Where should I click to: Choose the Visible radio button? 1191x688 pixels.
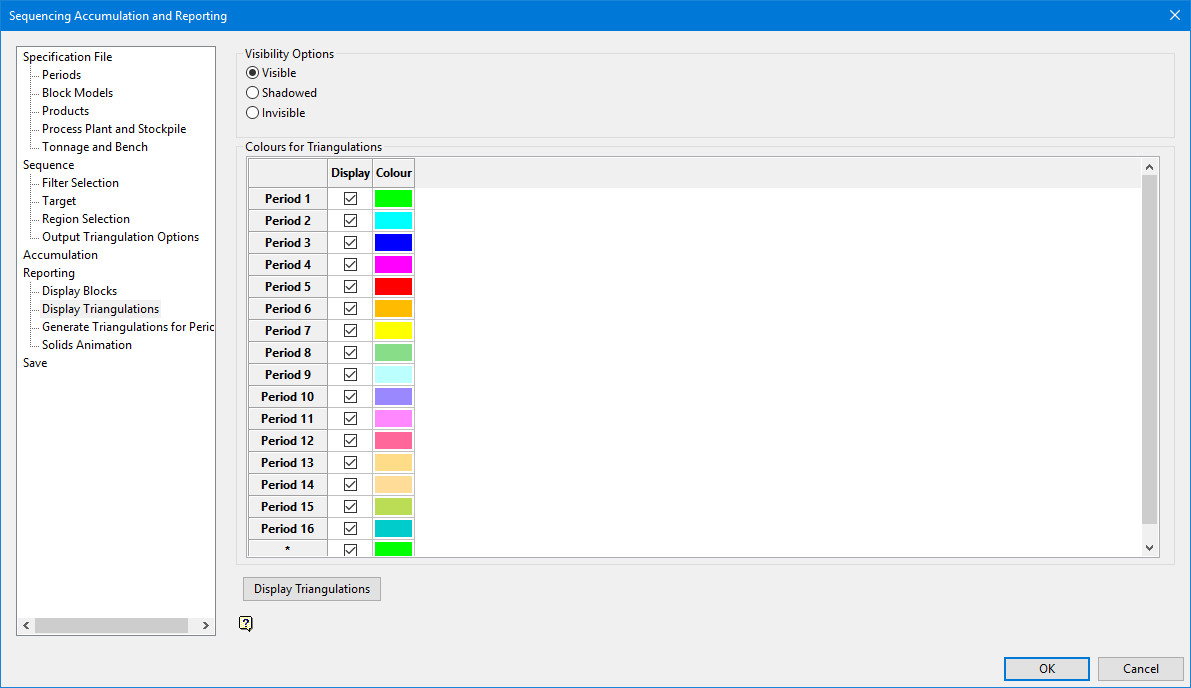coord(252,73)
